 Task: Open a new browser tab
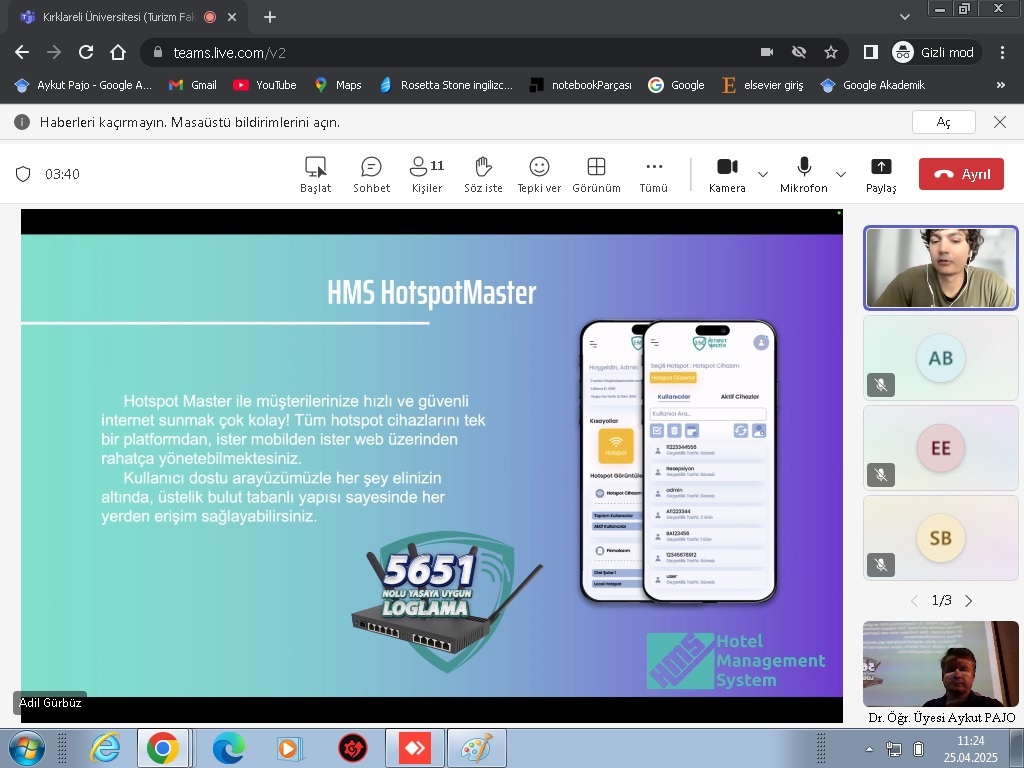coord(270,17)
